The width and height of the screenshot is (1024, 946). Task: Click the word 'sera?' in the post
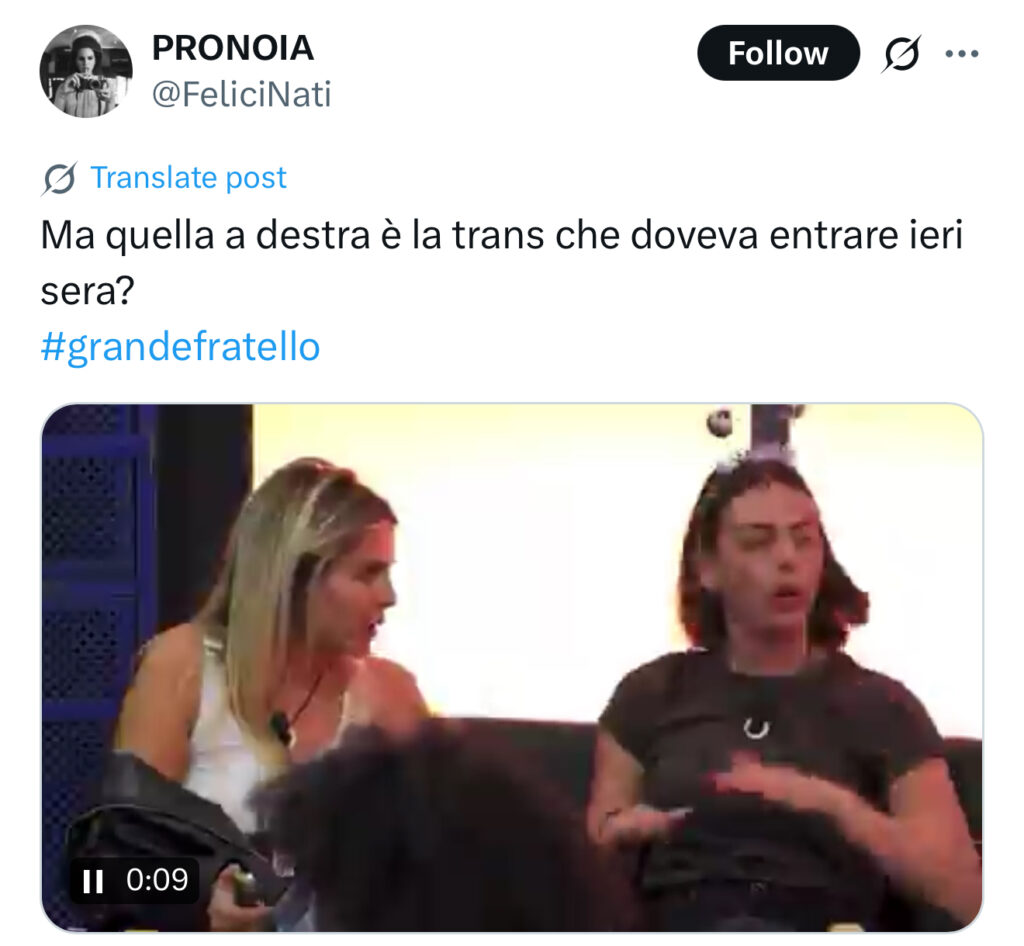[88, 291]
